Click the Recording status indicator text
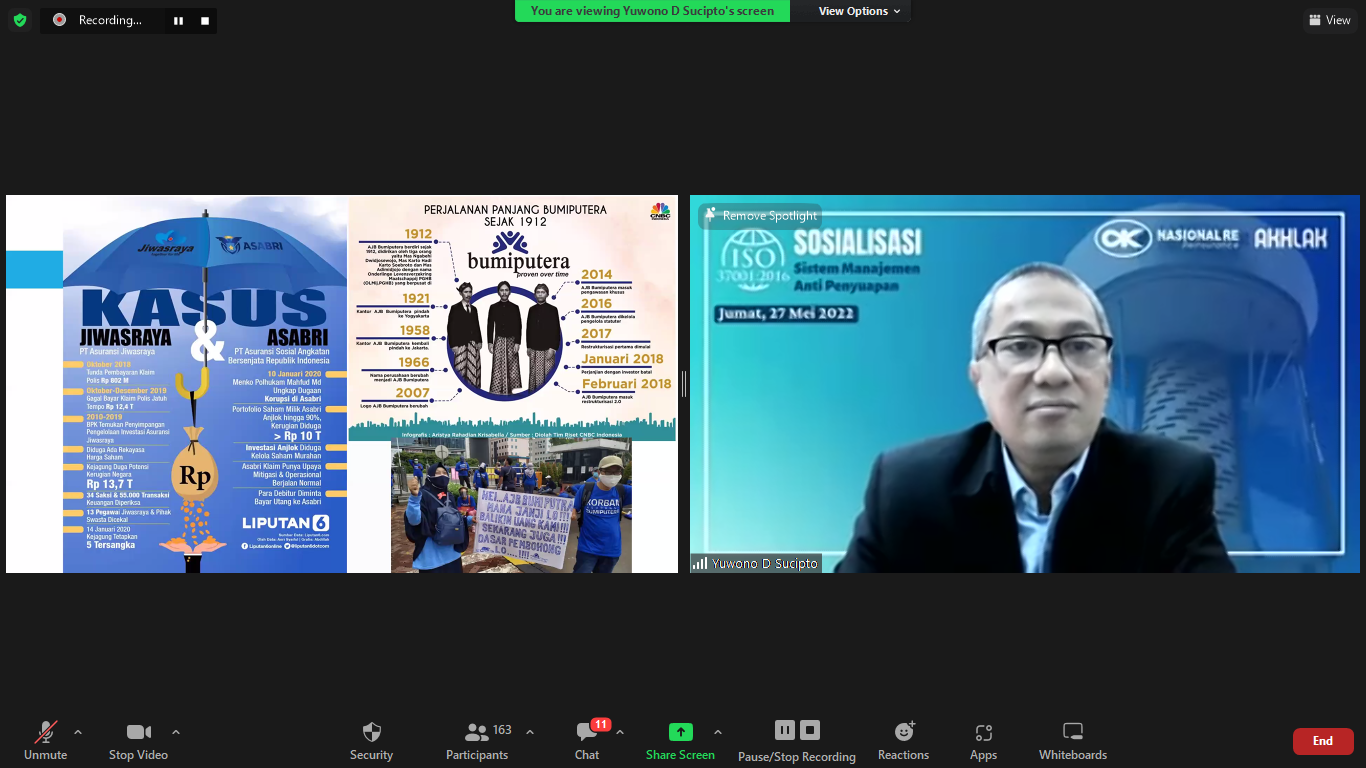1366x768 pixels. click(110, 20)
